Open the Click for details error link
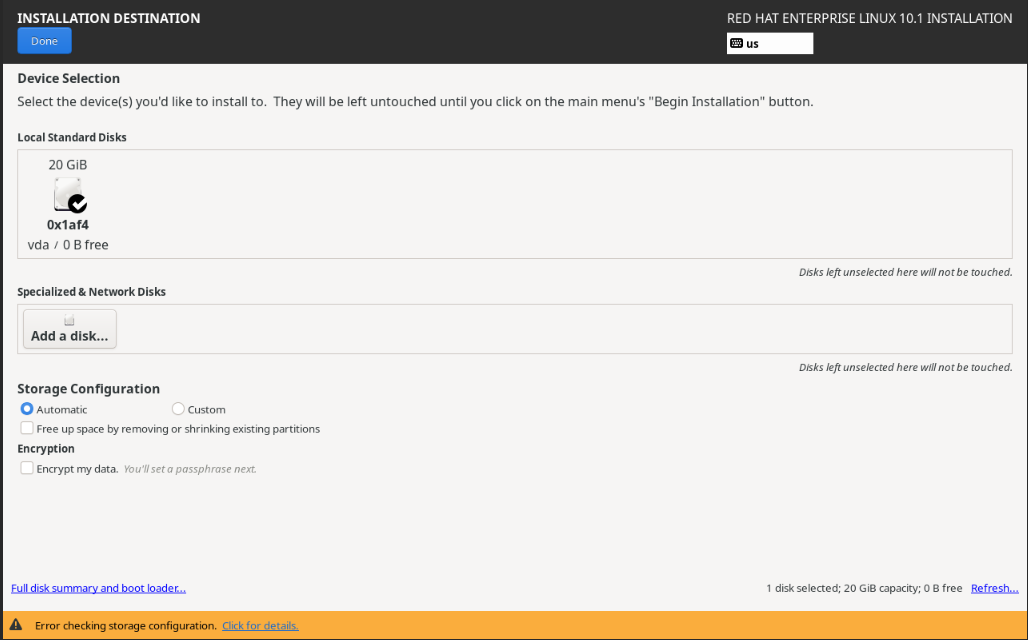 point(260,626)
